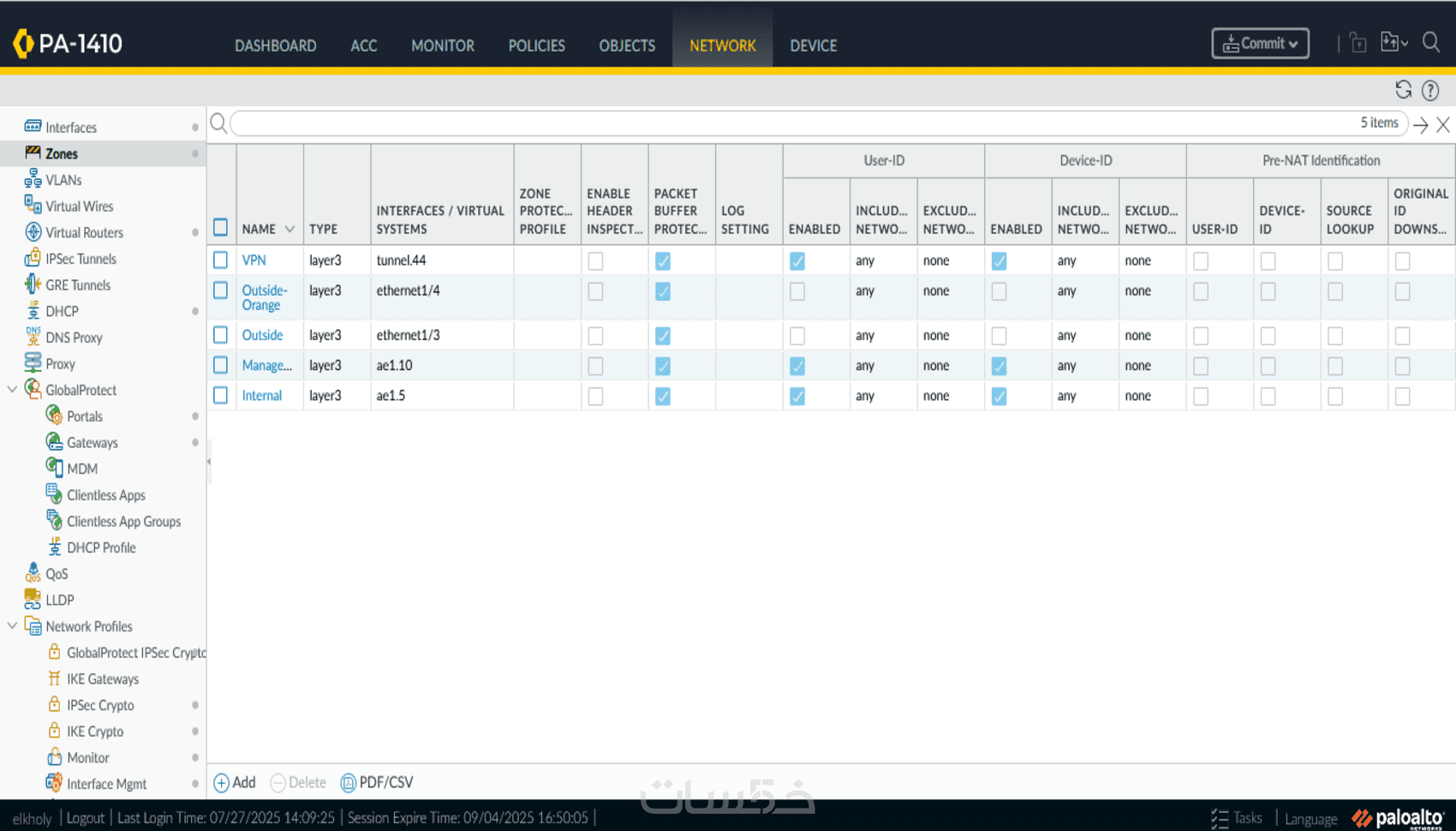Select the Internal zone row checkbox
1456x831 pixels.
pos(220,395)
